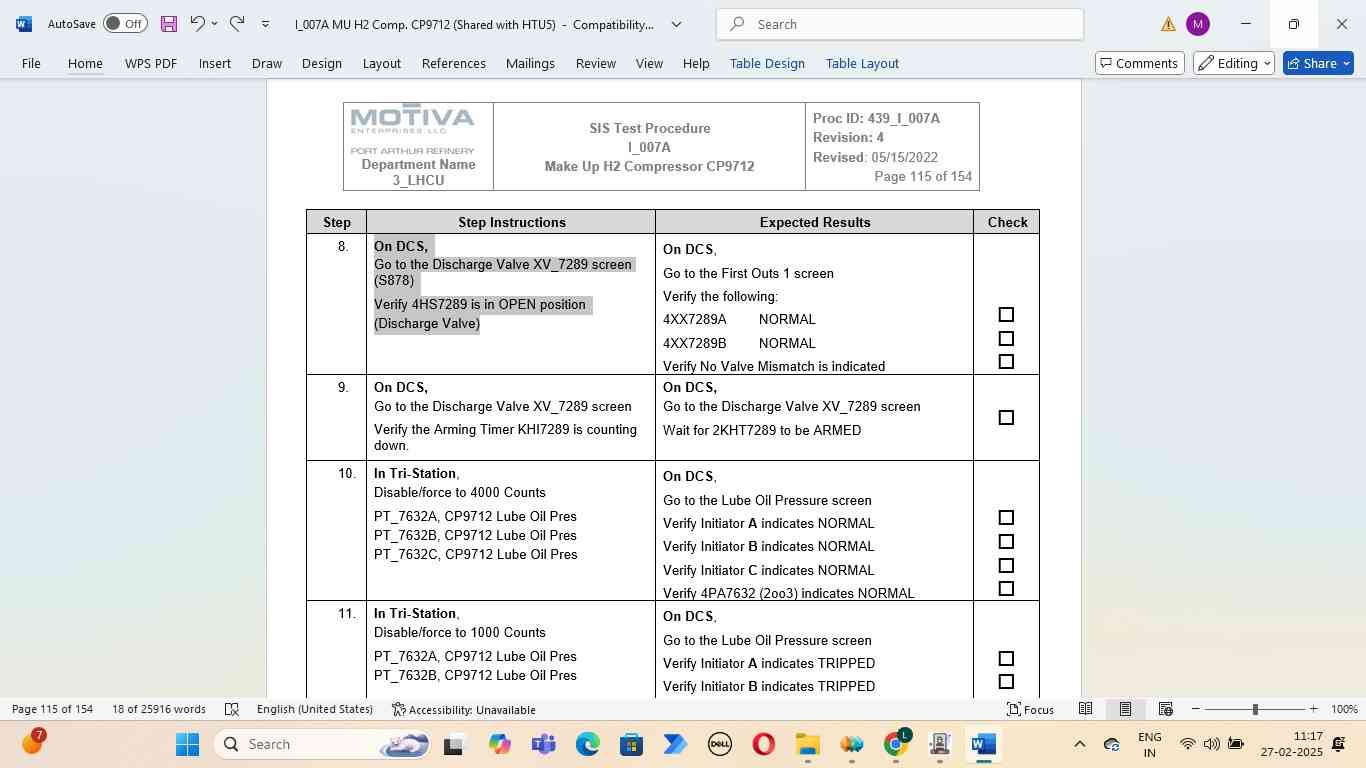Viewport: 1366px width, 768px height.
Task: Zoom in with the plus button
Action: point(1313,709)
